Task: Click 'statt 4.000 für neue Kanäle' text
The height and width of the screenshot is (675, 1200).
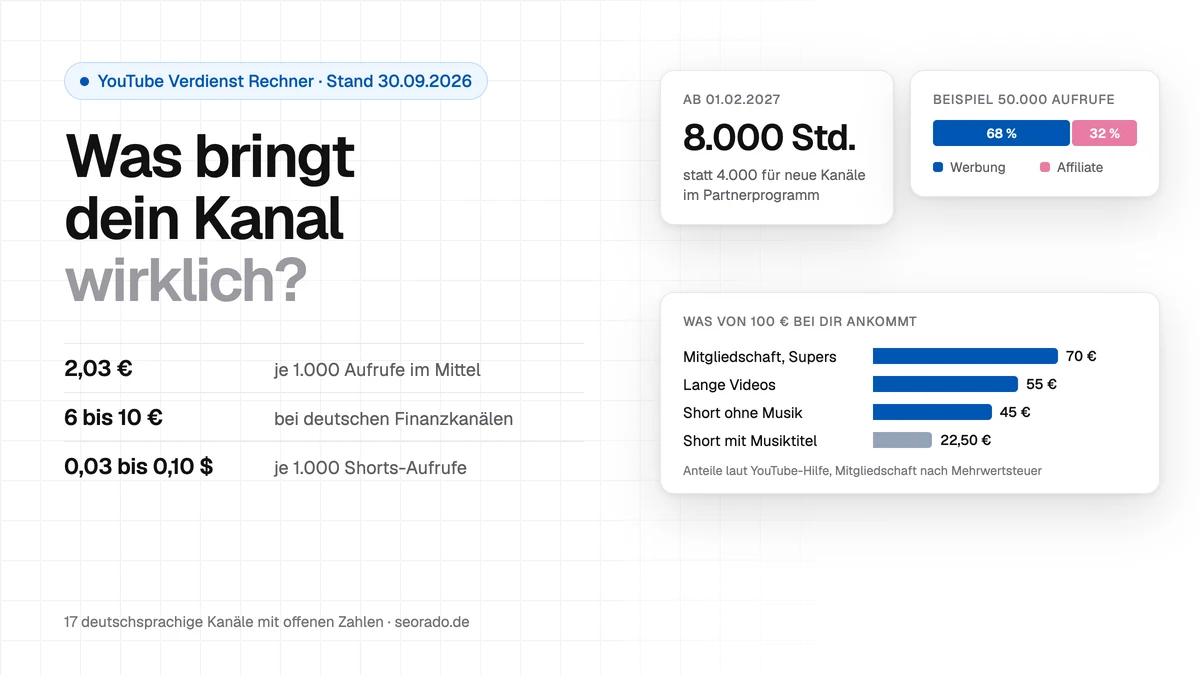Action: (774, 175)
